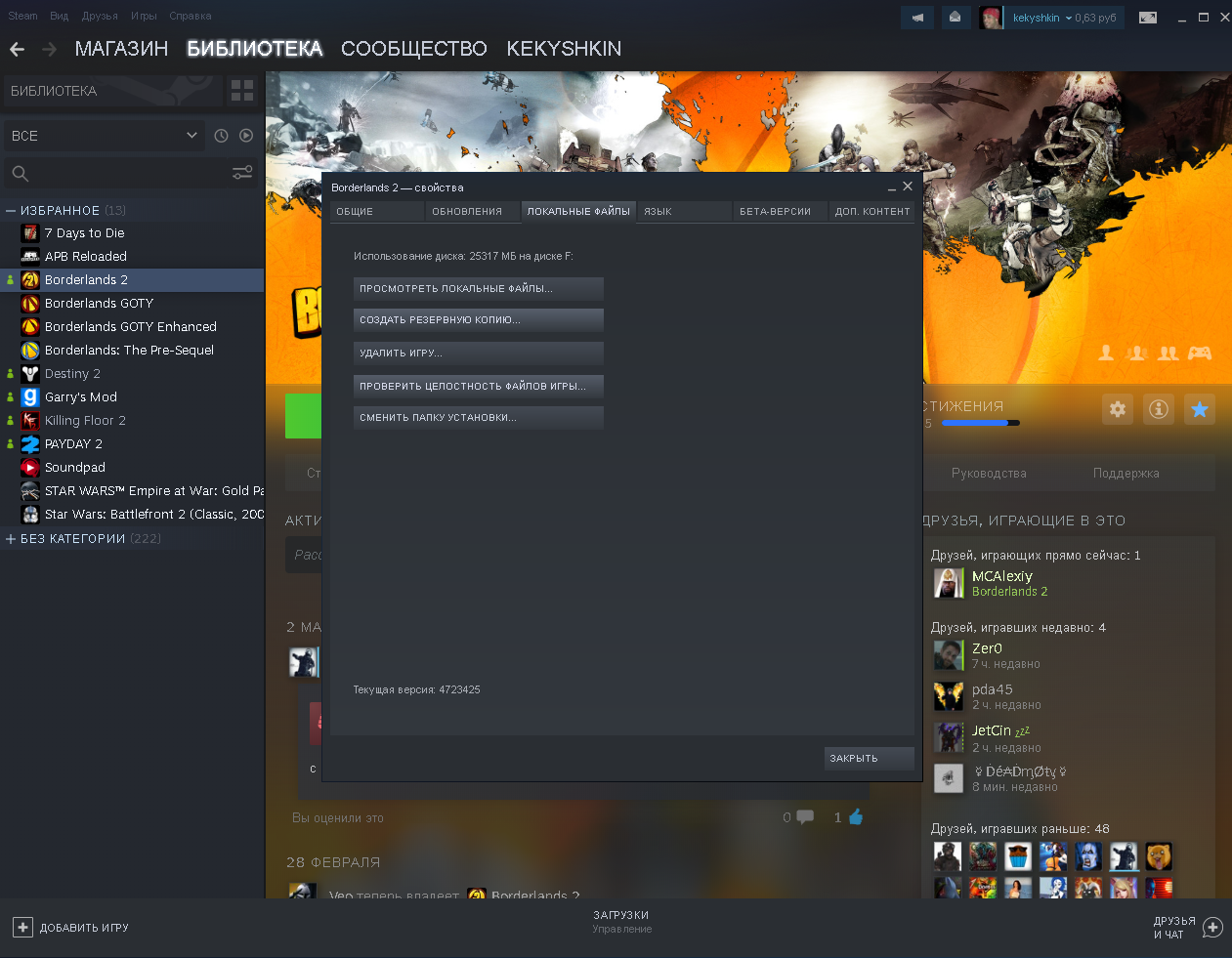Expand the БЕЗ КАТЕГОРИИ category

pos(11,539)
